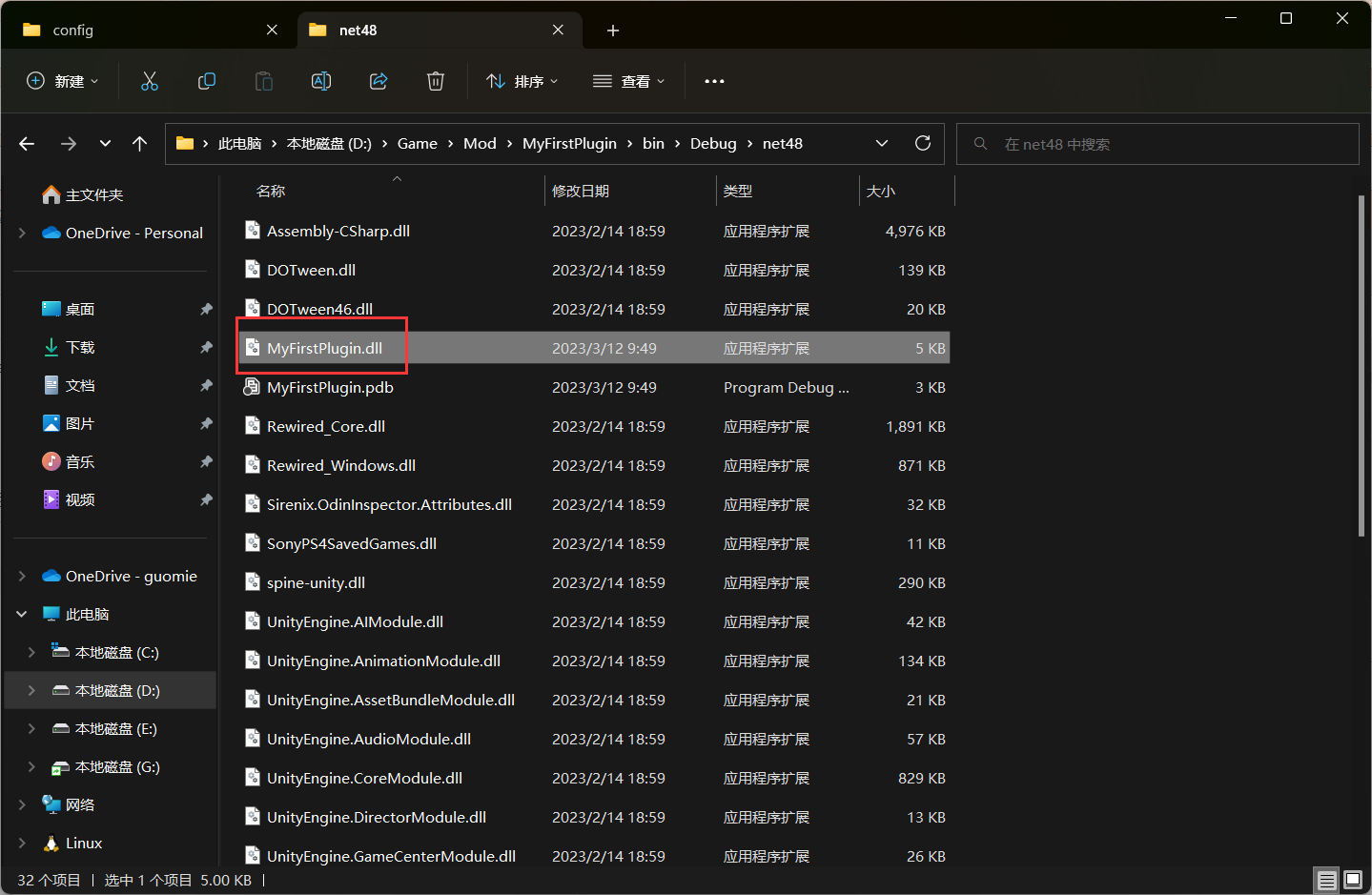Image resolution: width=1372 pixels, height=895 pixels.
Task: Click MyFirstPlugin in the address breadcrumb
Action: point(569,144)
